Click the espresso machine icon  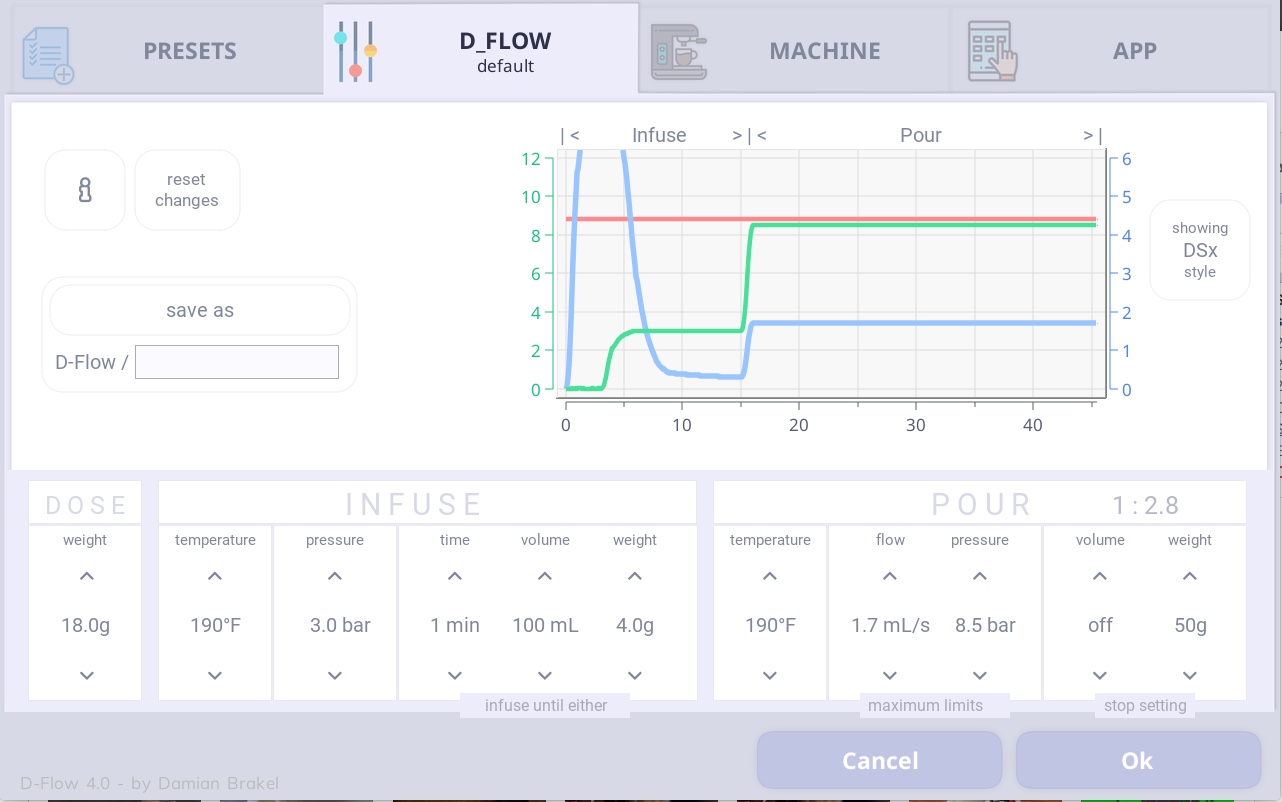tap(678, 51)
